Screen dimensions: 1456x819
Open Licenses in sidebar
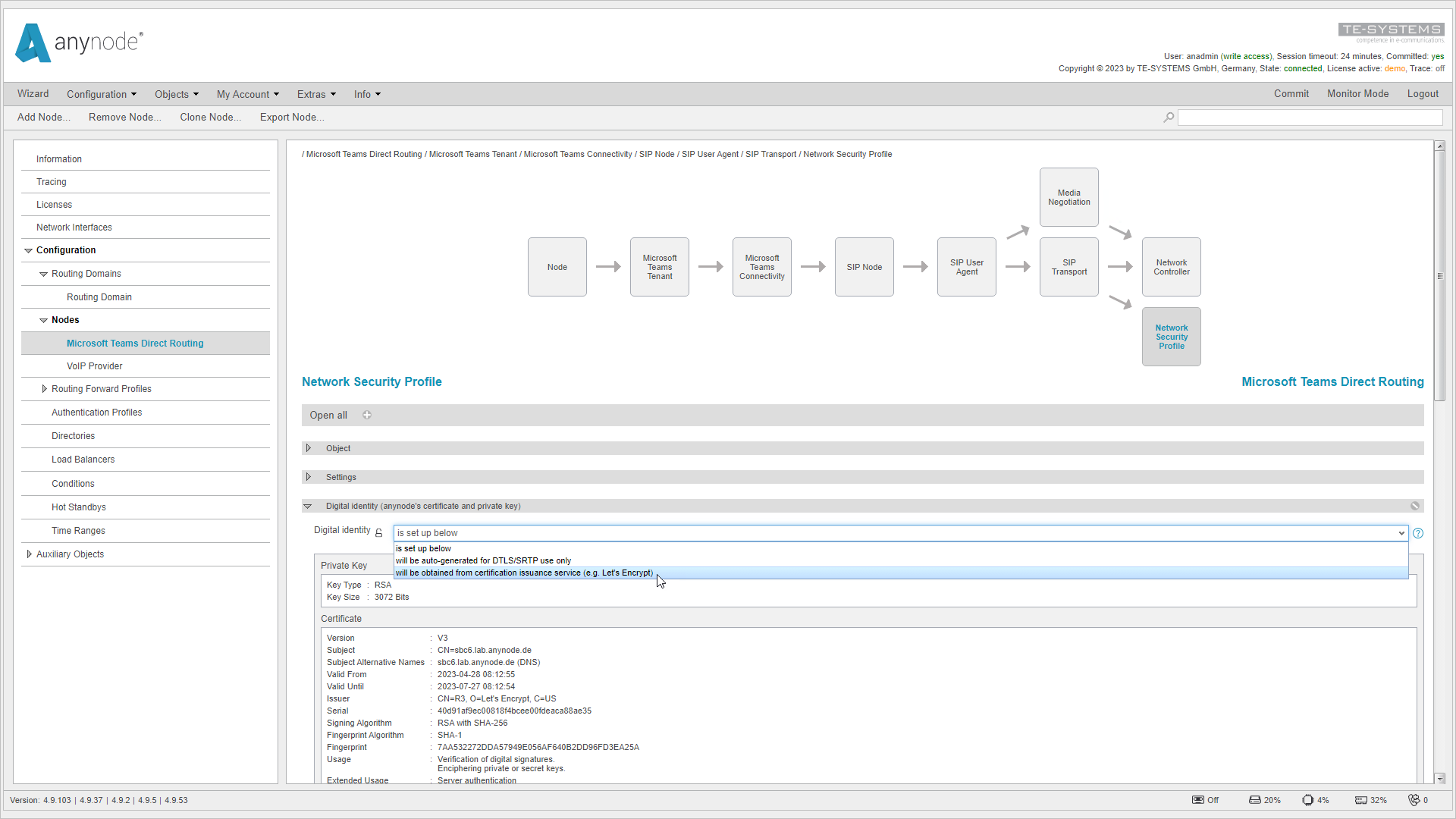[55, 205]
